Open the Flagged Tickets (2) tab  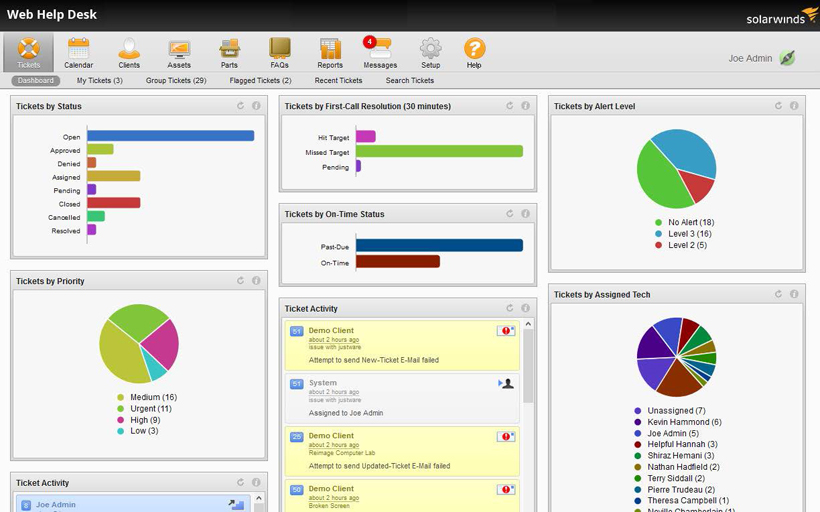pyautogui.click(x=260, y=80)
